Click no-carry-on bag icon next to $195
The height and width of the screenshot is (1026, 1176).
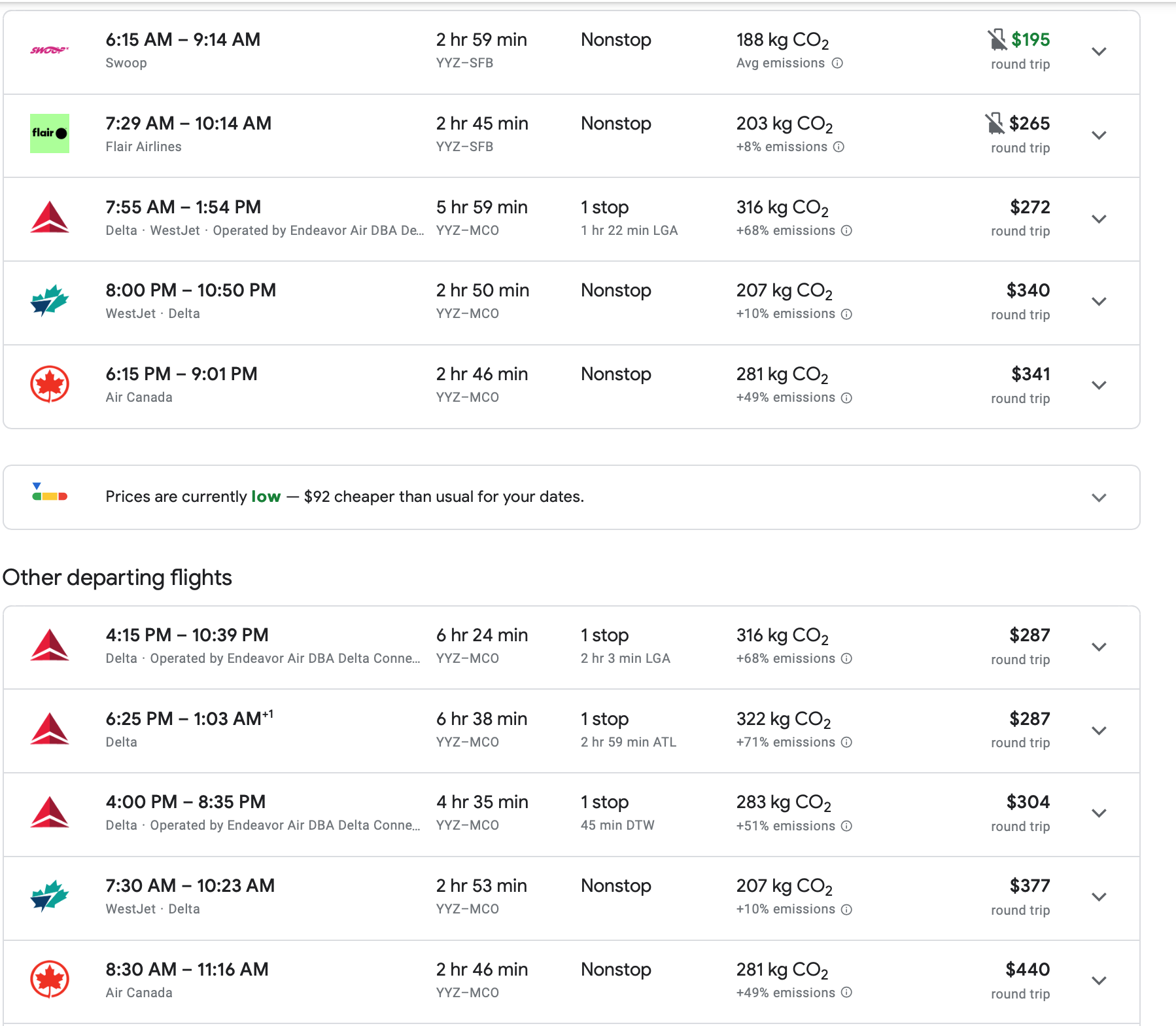click(x=997, y=40)
